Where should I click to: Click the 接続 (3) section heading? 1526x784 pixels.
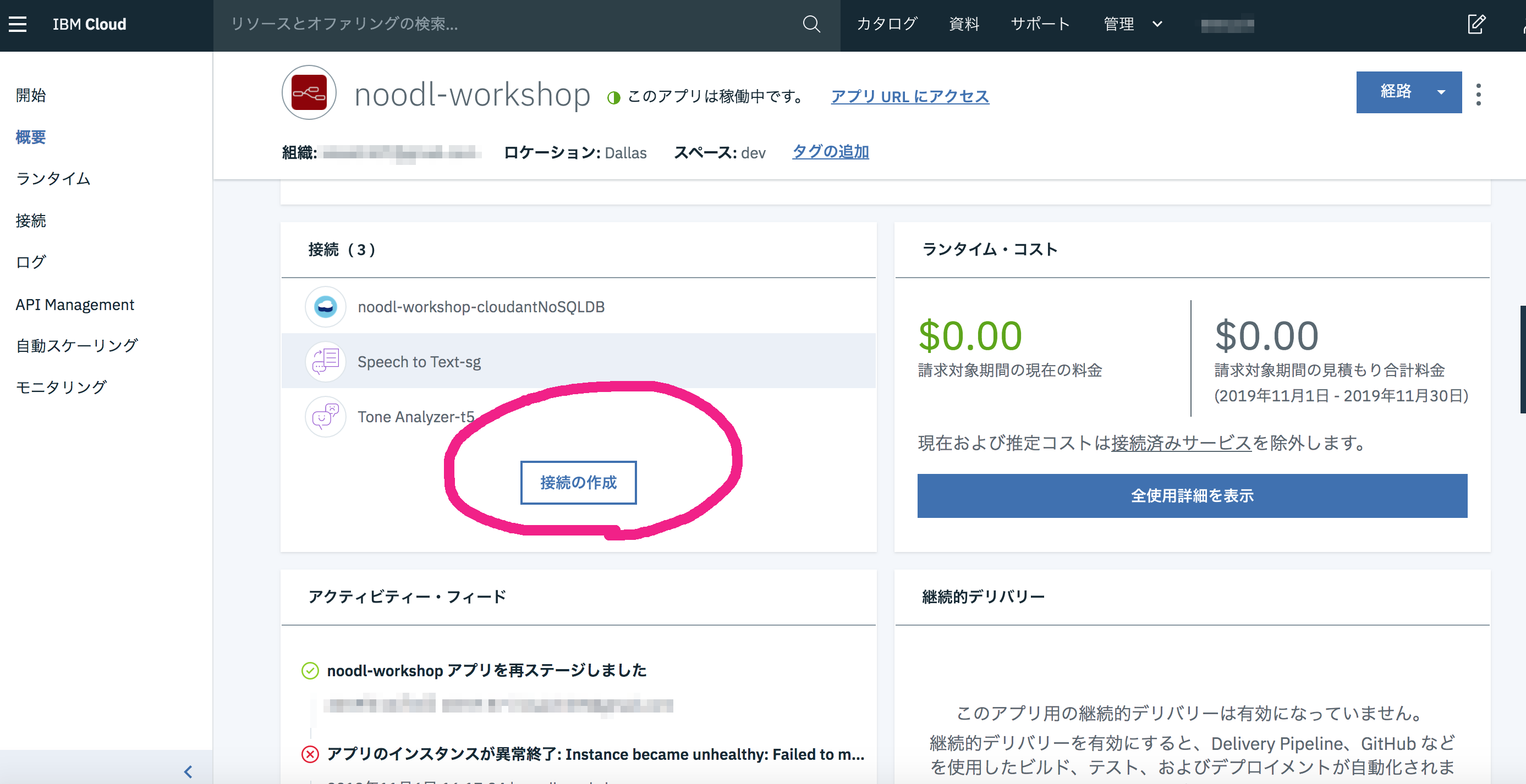[342, 249]
